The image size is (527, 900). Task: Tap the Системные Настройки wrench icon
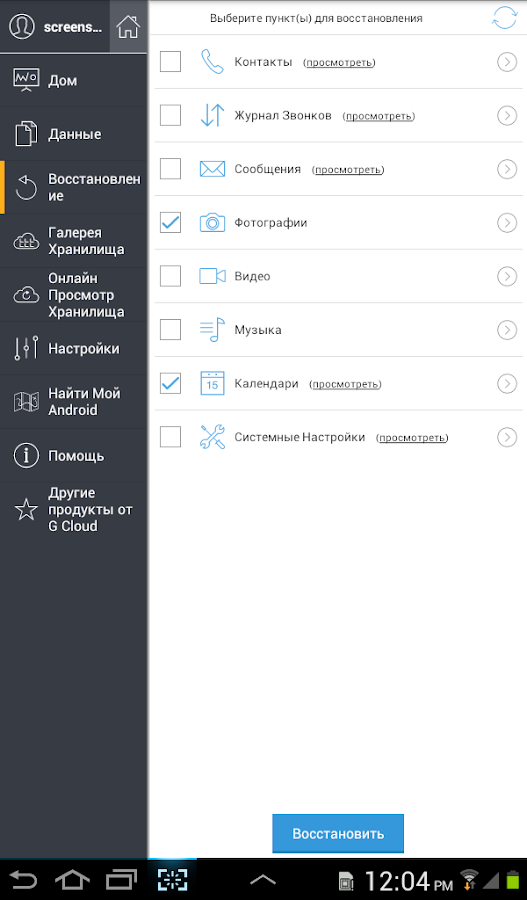point(212,437)
